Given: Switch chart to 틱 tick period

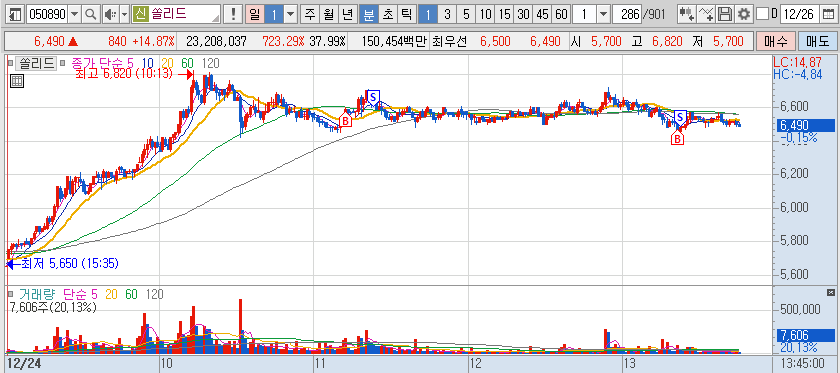Looking at the screenshot, I should coord(407,14).
